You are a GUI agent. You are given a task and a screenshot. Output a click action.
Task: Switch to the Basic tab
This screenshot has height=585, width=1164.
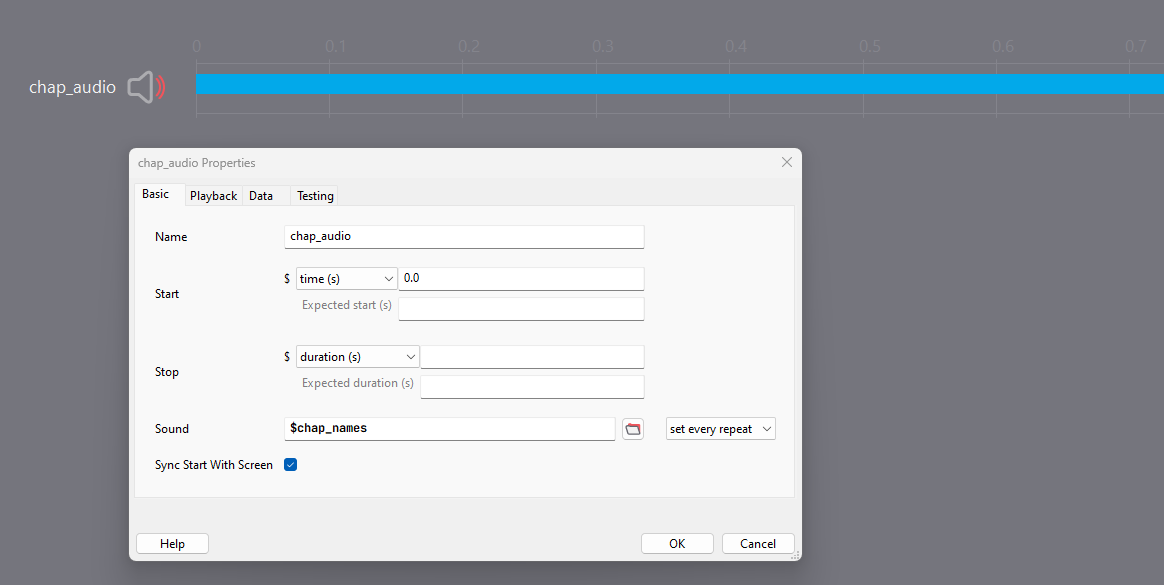[x=156, y=194]
